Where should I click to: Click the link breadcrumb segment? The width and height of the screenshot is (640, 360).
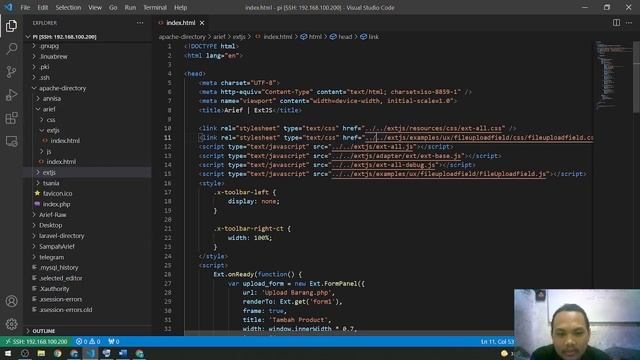click(373, 37)
